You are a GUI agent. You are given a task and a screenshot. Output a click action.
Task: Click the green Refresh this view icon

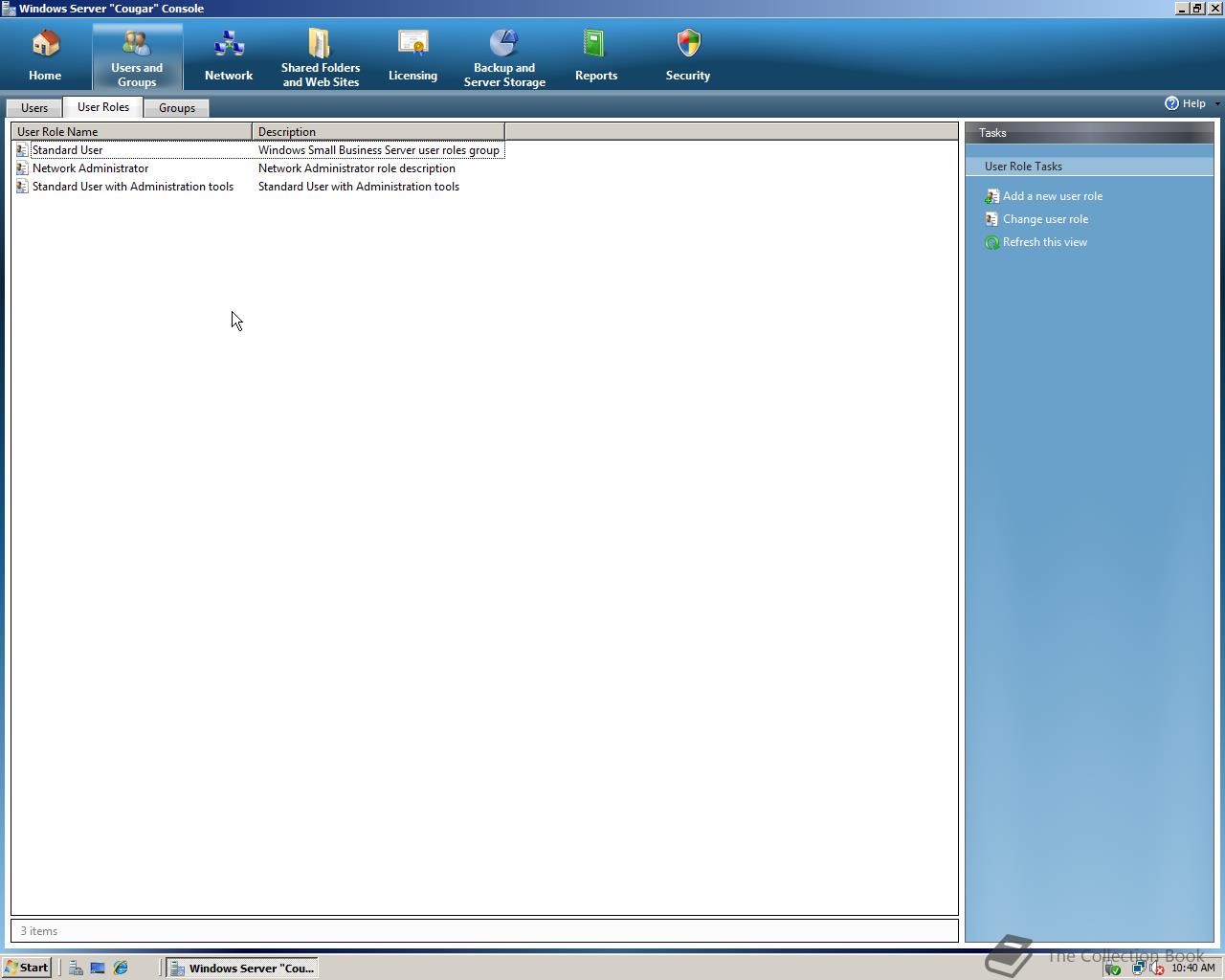992,242
